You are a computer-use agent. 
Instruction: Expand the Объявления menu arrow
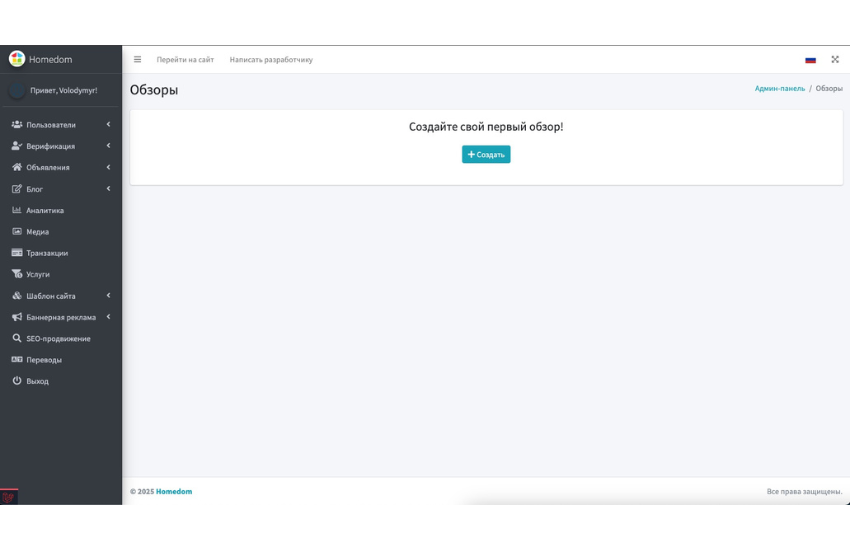coord(108,167)
